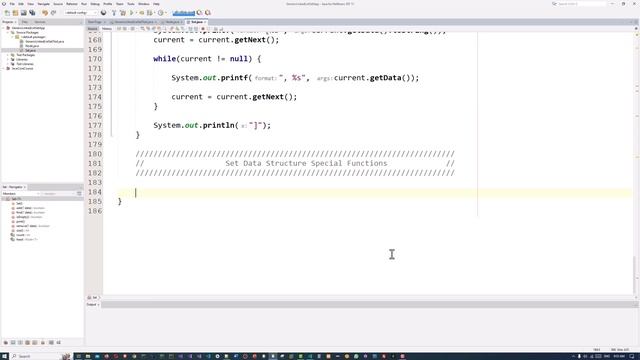Select GenericLinkedListSetTest.java in Projects tree
The width and height of the screenshot is (640, 360).
pos(44,41)
